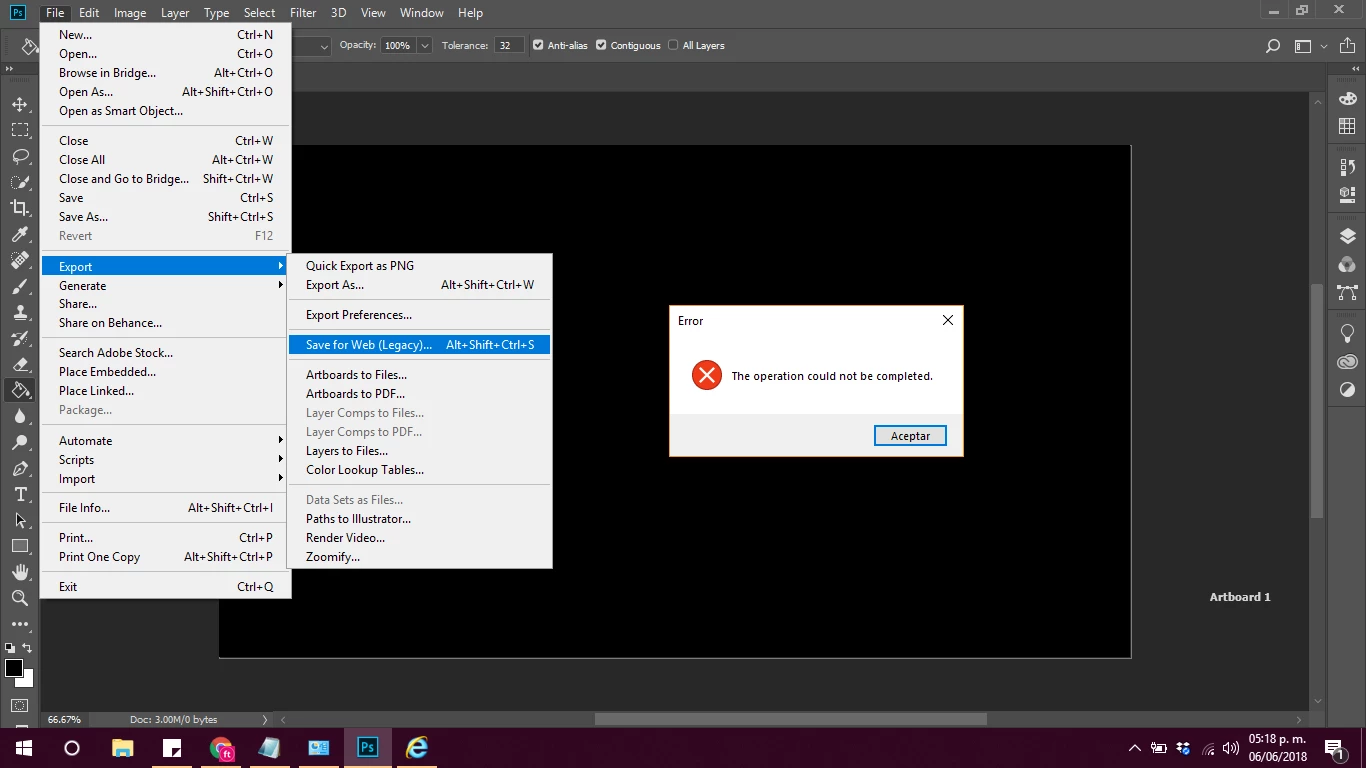The width and height of the screenshot is (1366, 768).
Task: Choose Save As in File menu
Action: point(165,217)
